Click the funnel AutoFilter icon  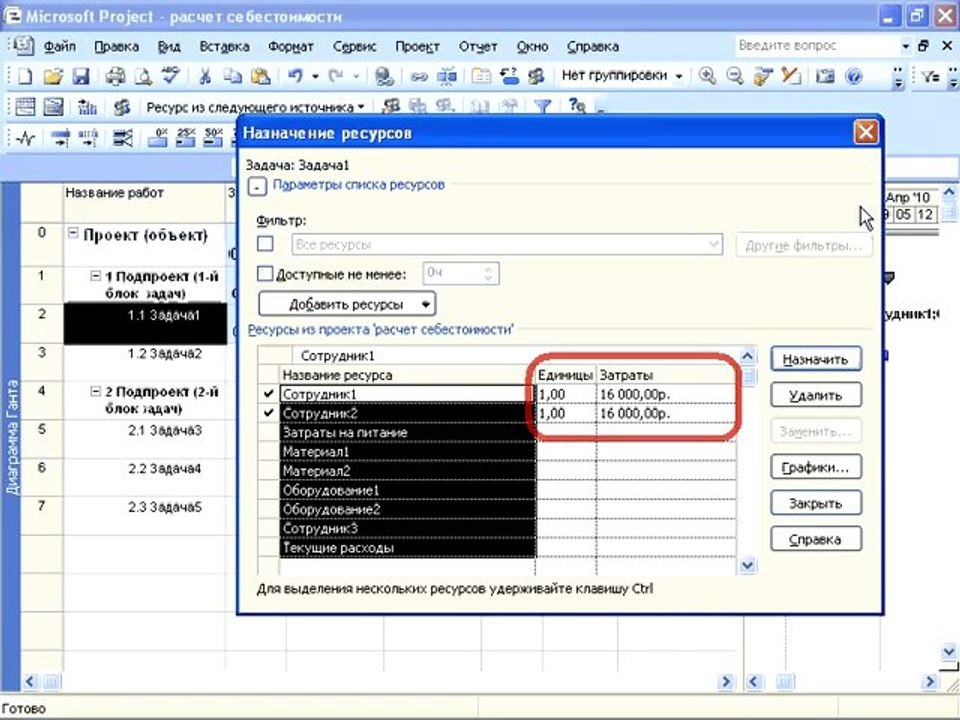tap(542, 107)
